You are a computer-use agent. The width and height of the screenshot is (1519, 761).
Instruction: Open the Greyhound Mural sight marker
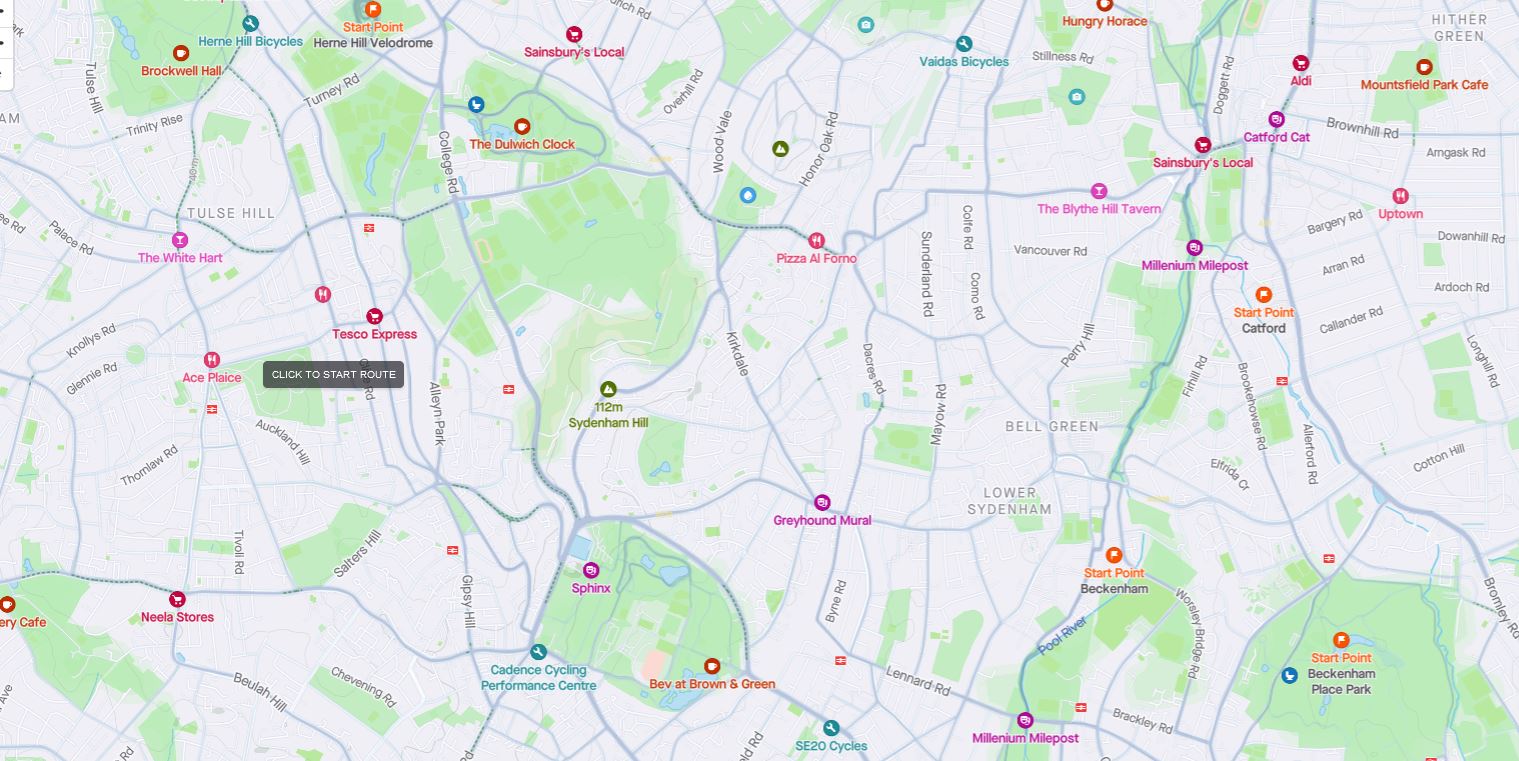822,502
